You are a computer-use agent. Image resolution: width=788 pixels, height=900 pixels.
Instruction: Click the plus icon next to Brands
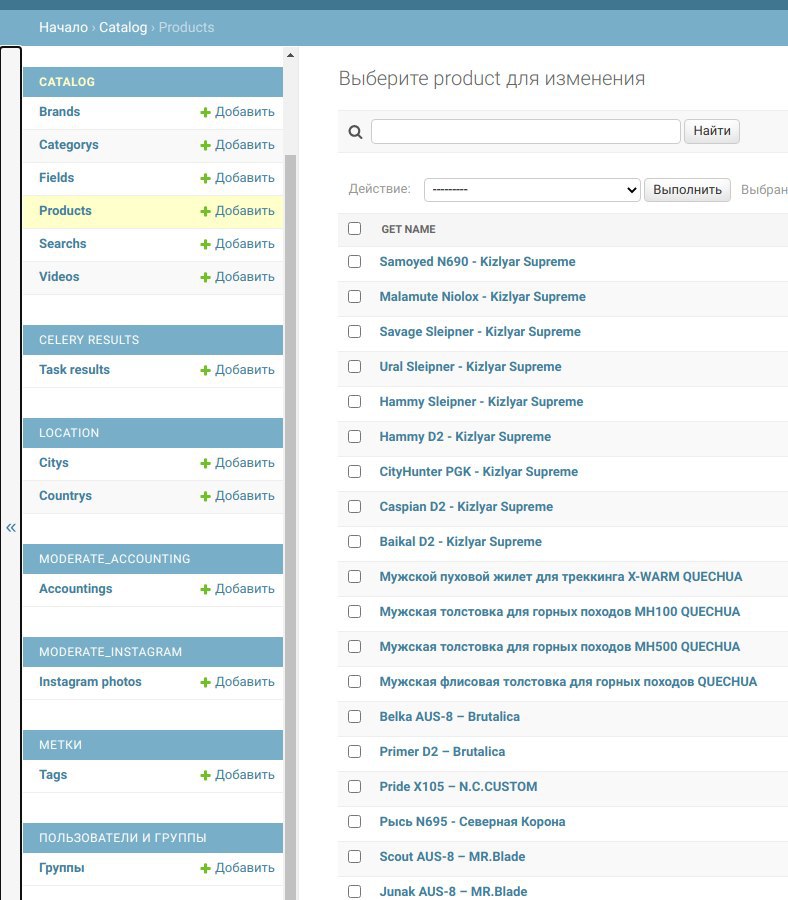pyautogui.click(x=205, y=112)
